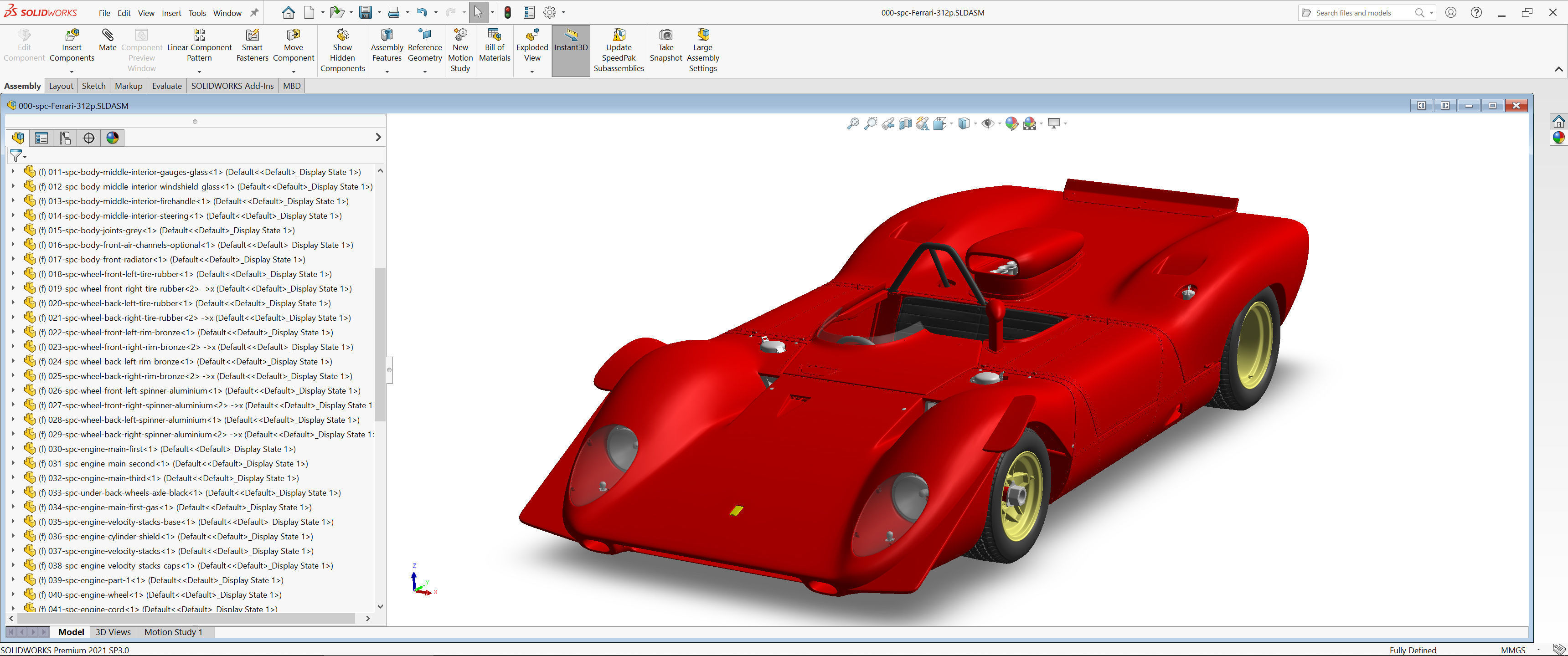This screenshot has width=1568, height=656.
Task: Click Save document icon
Action: pos(365,12)
